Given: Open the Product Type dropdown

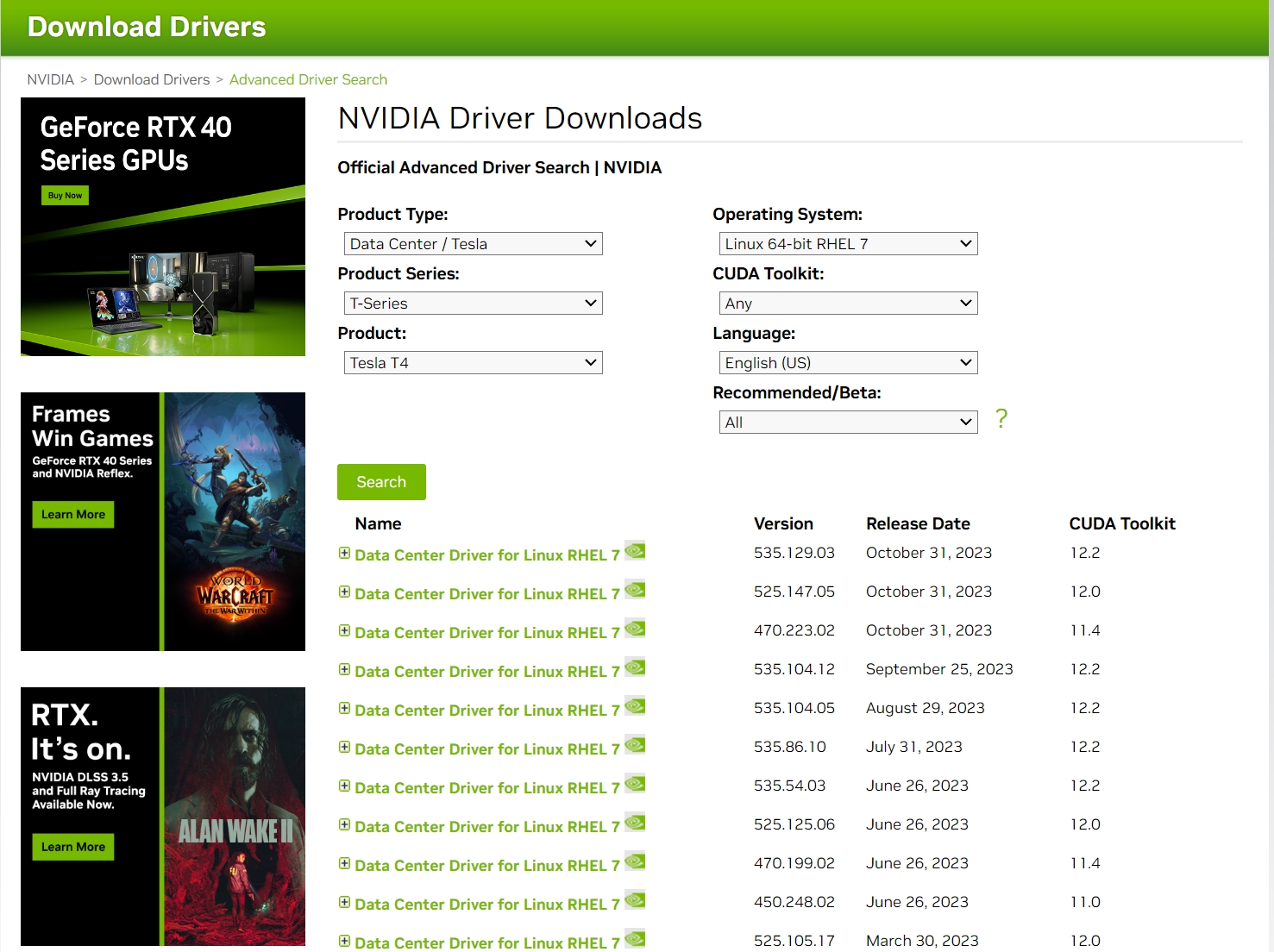Looking at the screenshot, I should (473, 244).
